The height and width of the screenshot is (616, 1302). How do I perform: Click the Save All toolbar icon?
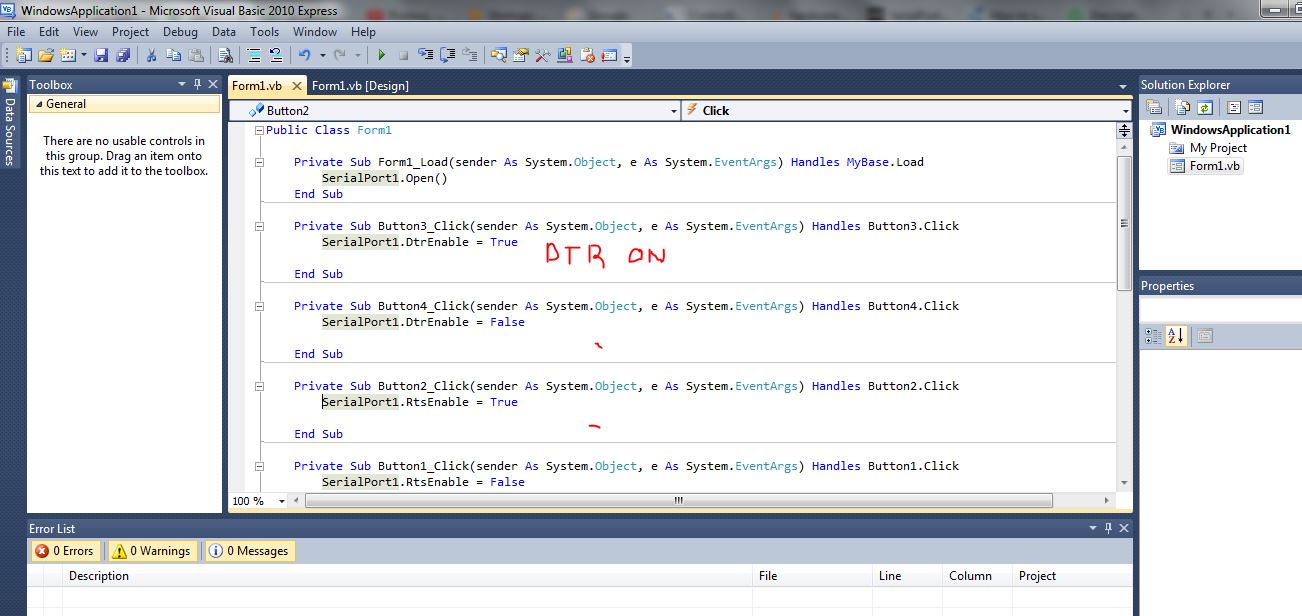pos(123,56)
